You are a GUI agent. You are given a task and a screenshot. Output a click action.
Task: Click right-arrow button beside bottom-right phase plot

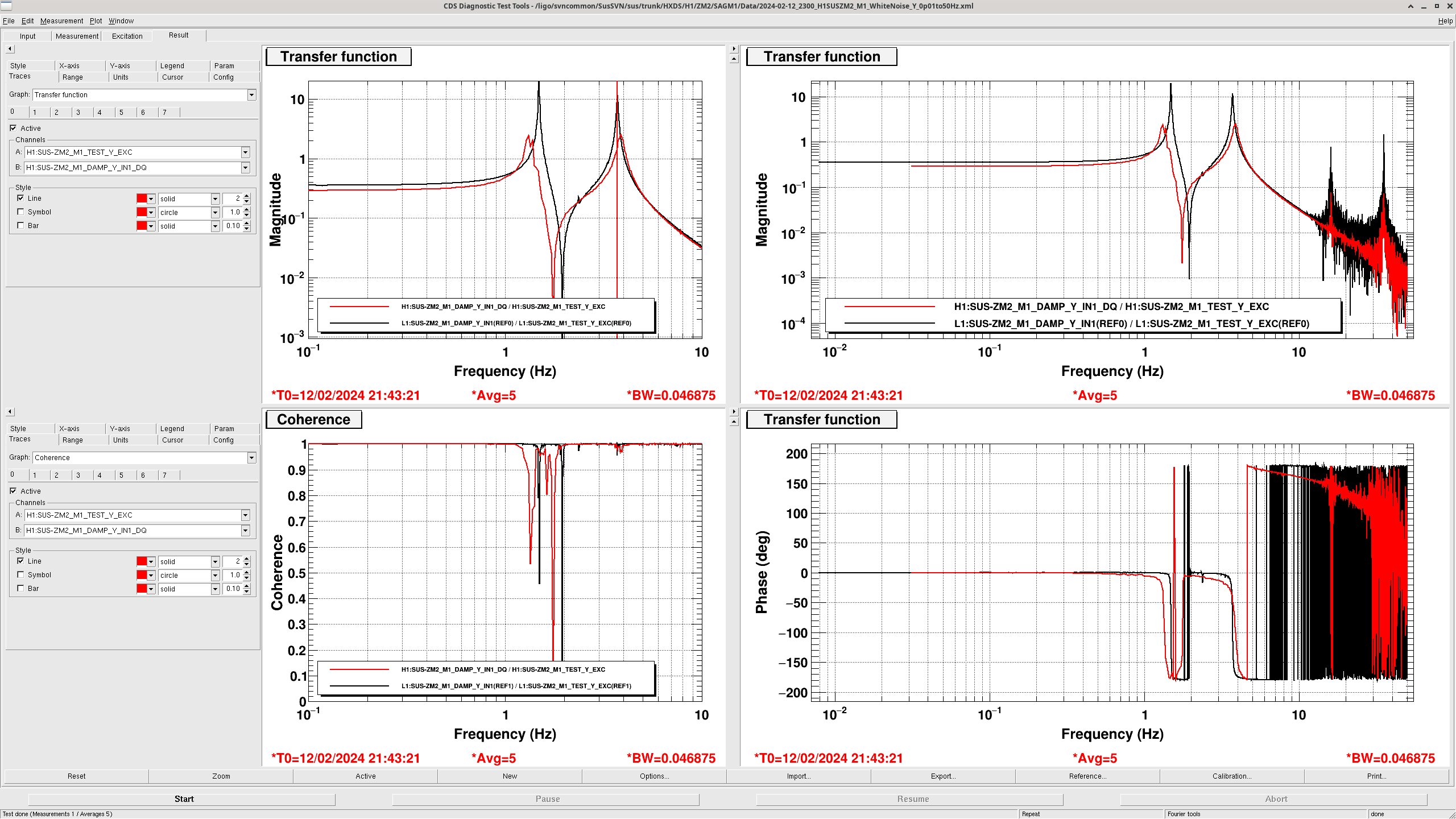pos(734,412)
